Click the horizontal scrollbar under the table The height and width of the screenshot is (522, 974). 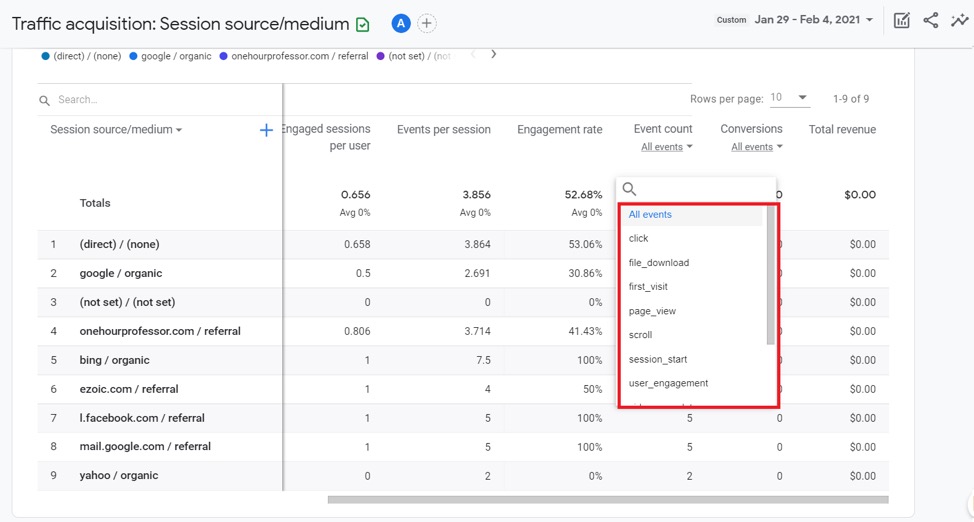(x=607, y=499)
